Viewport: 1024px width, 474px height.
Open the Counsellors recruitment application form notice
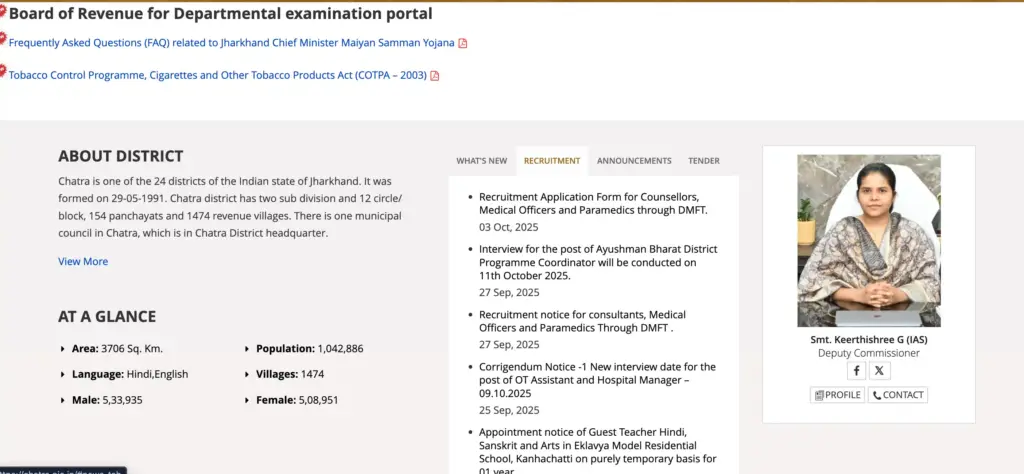pos(592,203)
